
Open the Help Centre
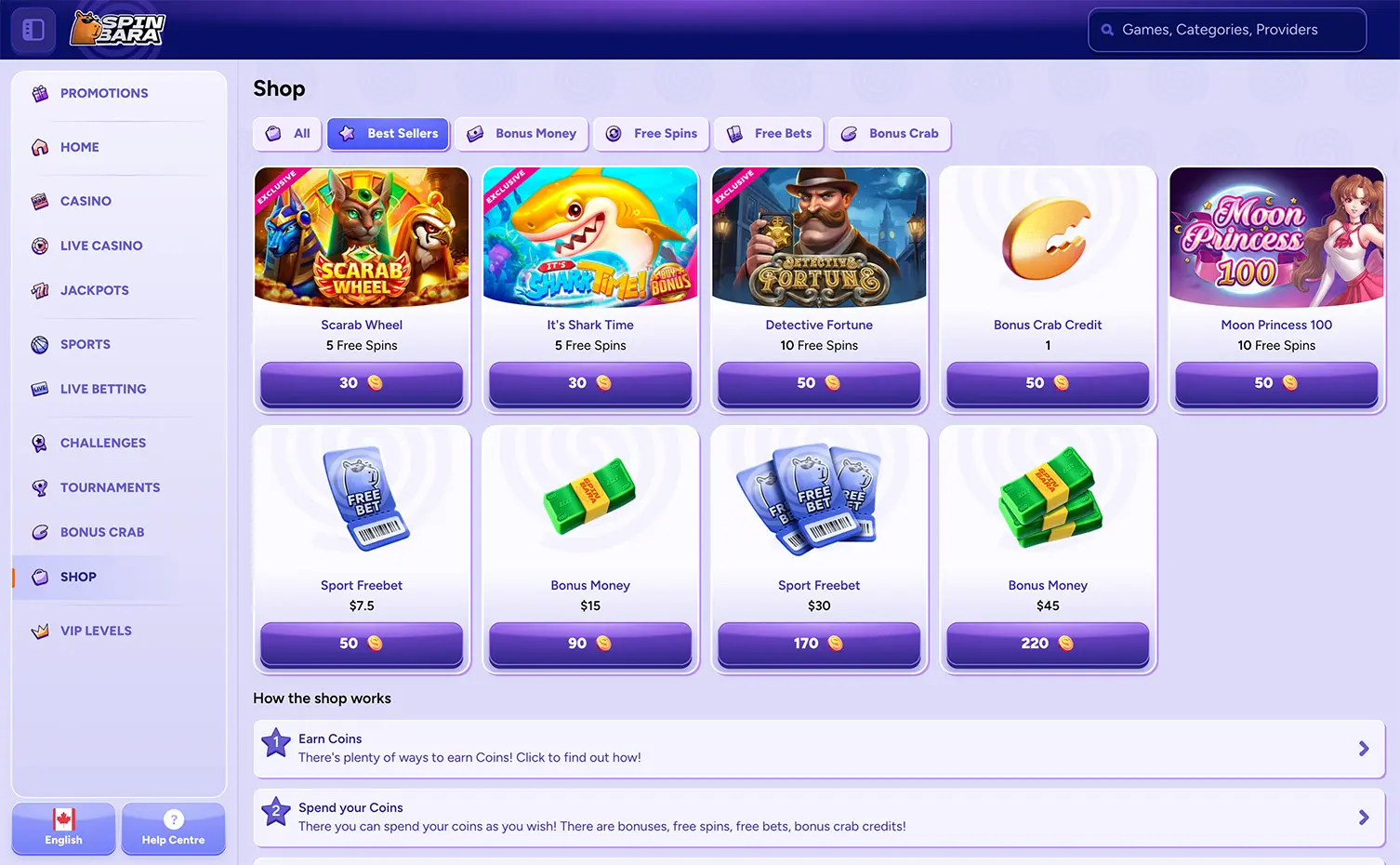pos(174,828)
